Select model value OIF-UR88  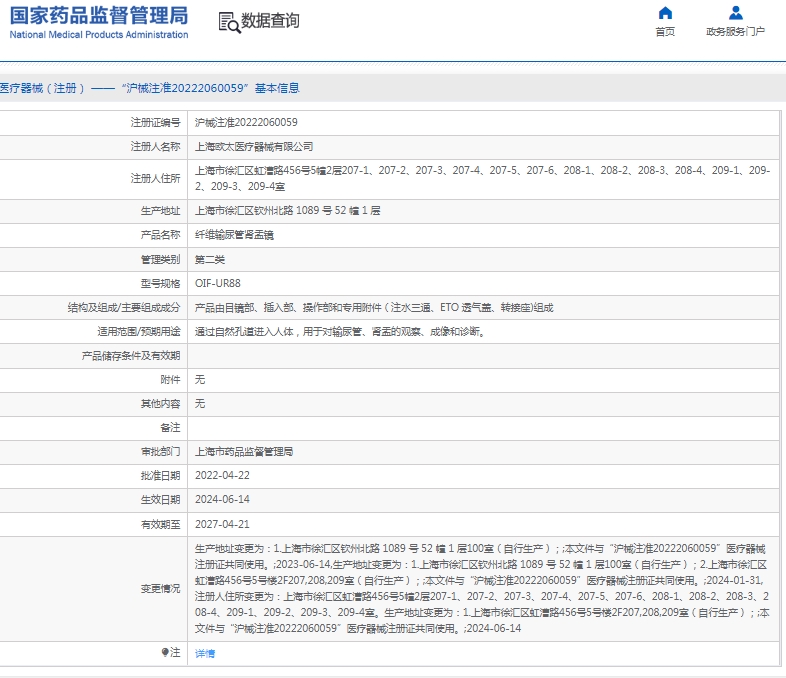pyautogui.click(x=218, y=284)
